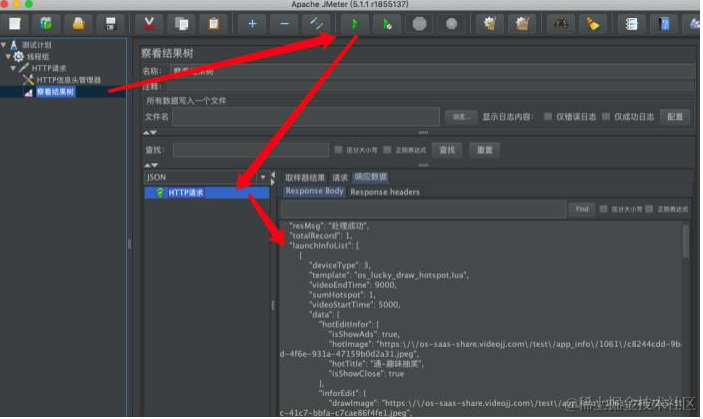Screen dimensions: 703x419
Task: Select 线程组 in the test plan tree
Action: point(38,56)
